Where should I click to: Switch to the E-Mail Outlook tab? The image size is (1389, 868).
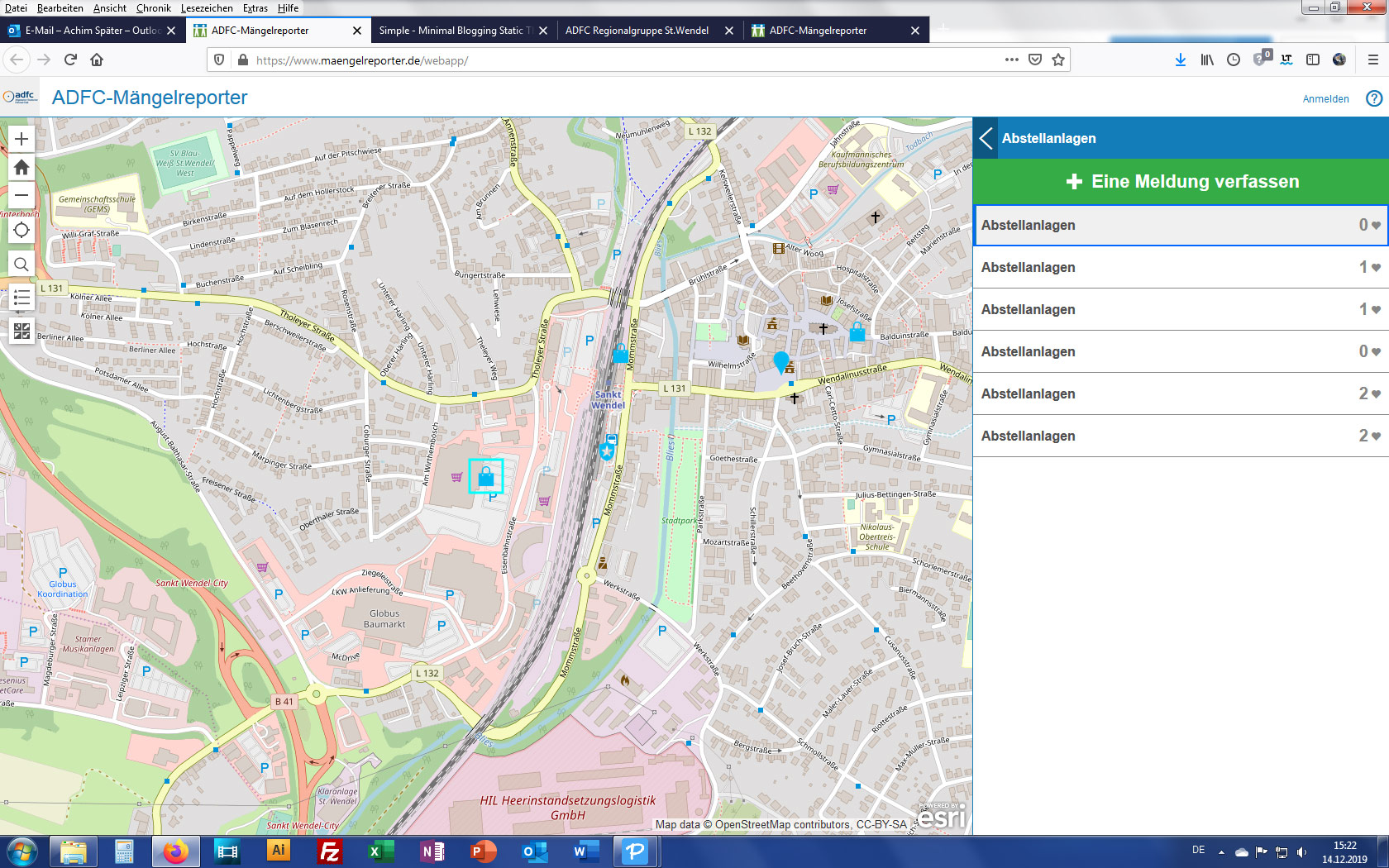pos(92,31)
